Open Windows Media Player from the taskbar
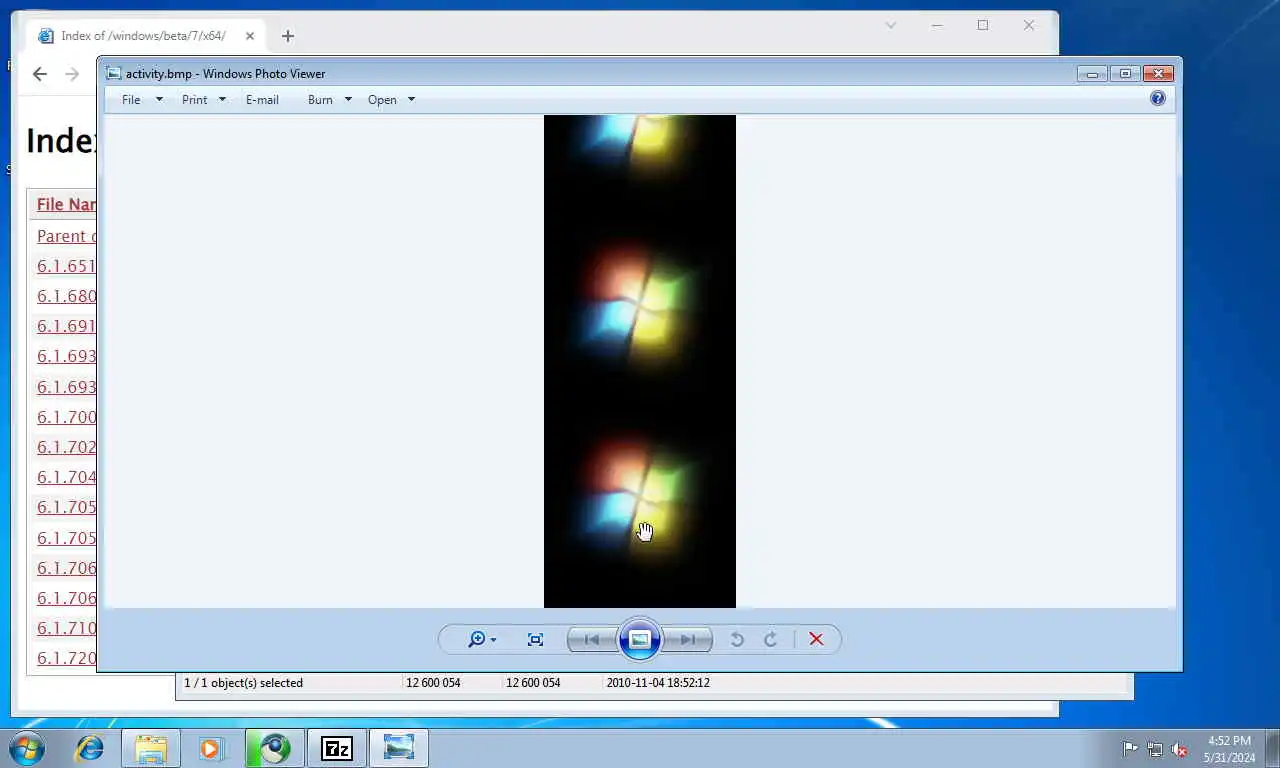 point(211,748)
